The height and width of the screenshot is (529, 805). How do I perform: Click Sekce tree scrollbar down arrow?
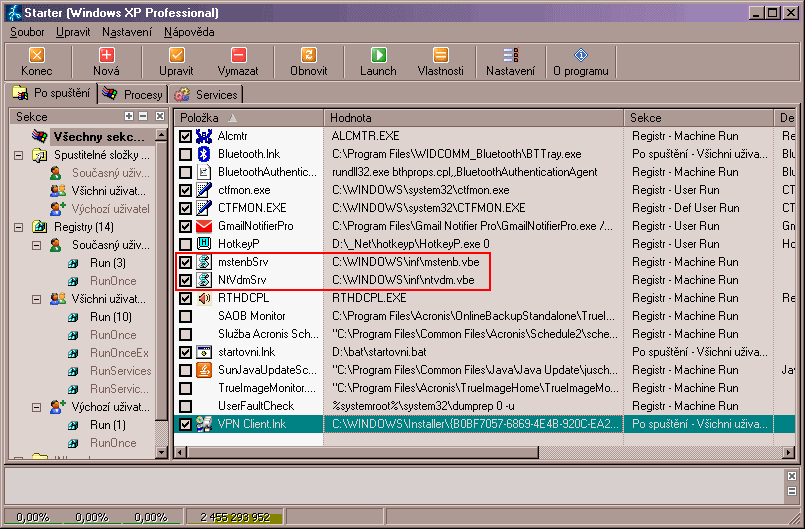[161, 452]
